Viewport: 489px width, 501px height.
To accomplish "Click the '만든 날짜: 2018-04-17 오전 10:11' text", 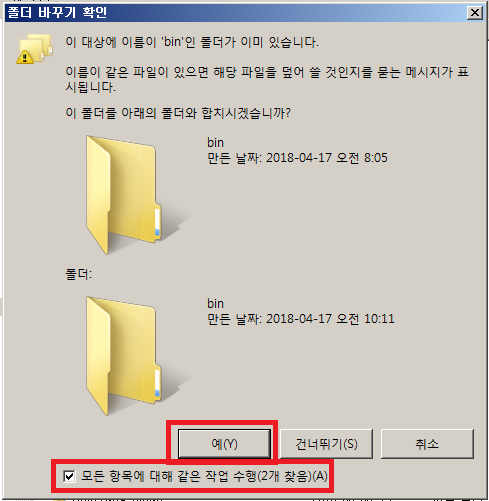I will click(x=301, y=319).
